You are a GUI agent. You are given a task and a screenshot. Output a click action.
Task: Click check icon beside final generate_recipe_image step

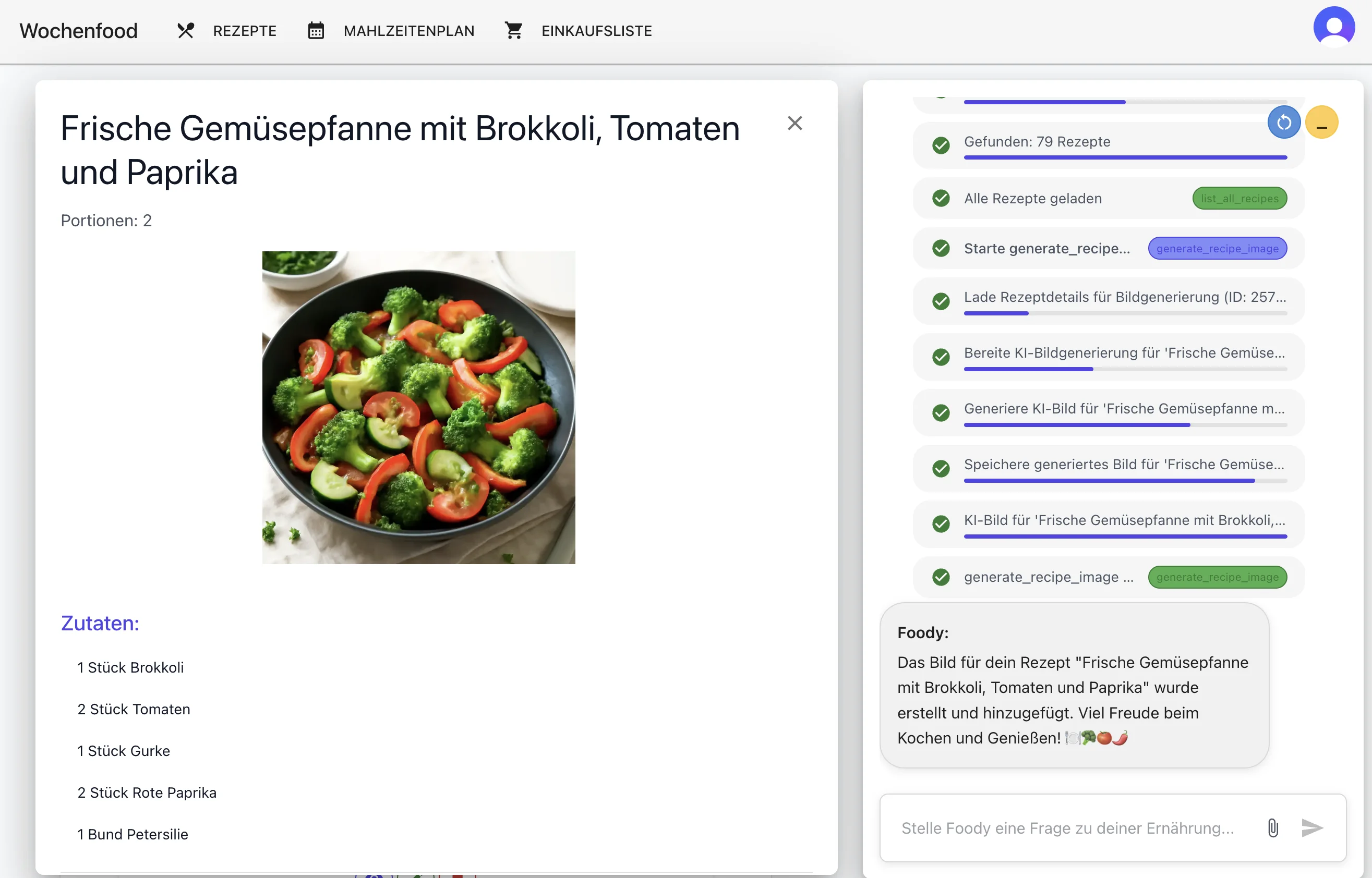click(x=941, y=577)
